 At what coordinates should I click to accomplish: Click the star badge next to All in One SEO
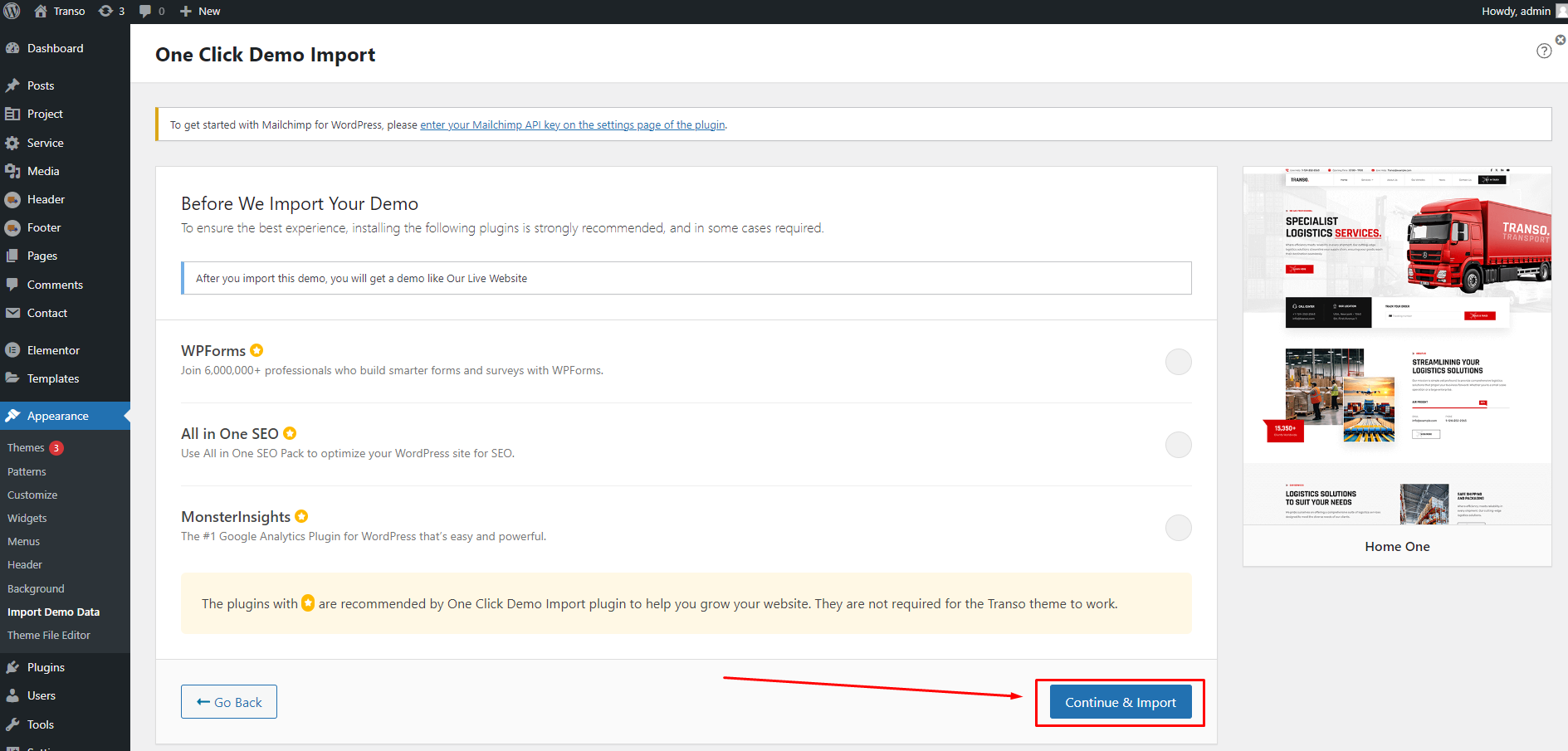tap(290, 433)
